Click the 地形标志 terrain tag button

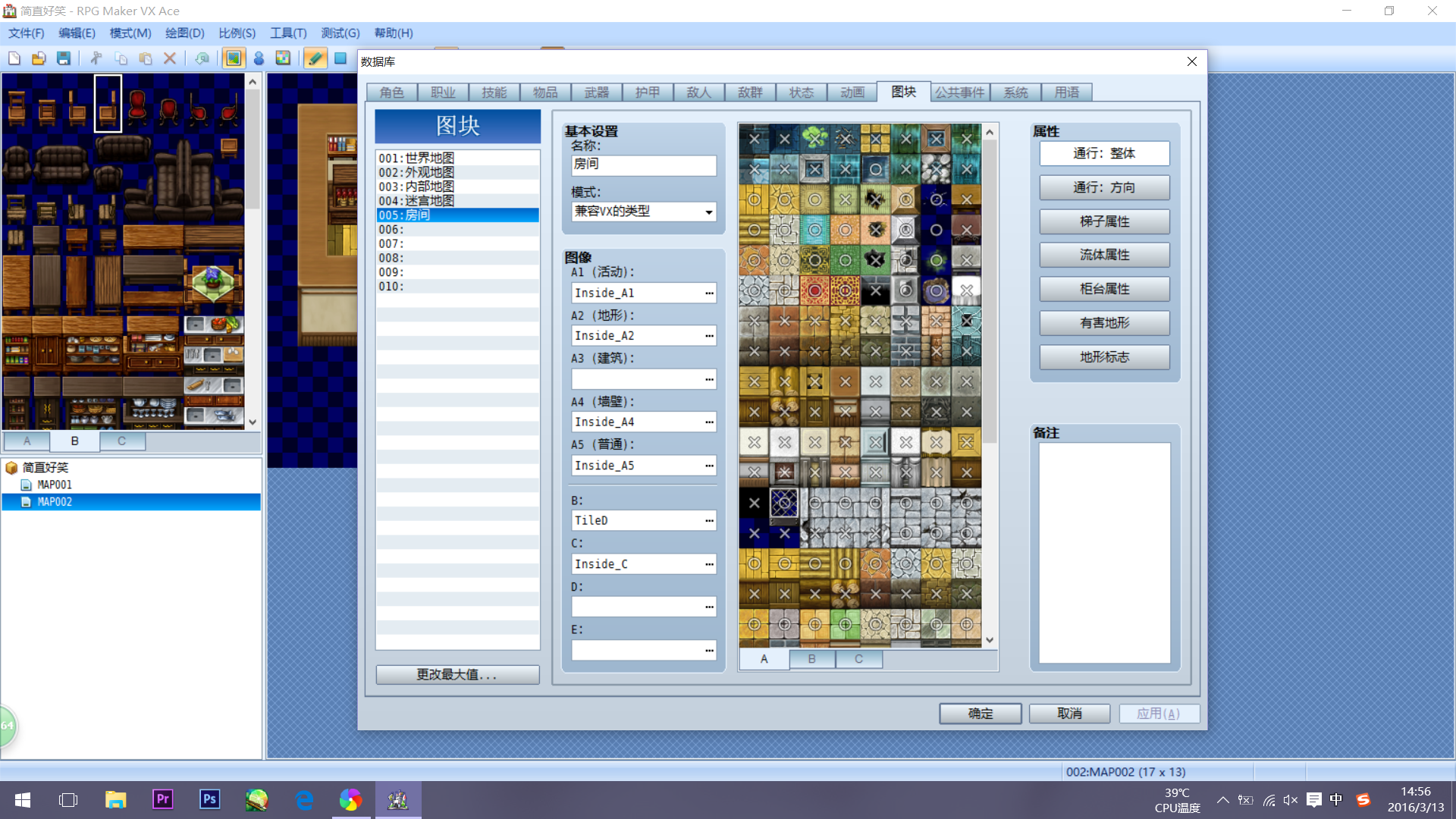pyautogui.click(x=1104, y=357)
